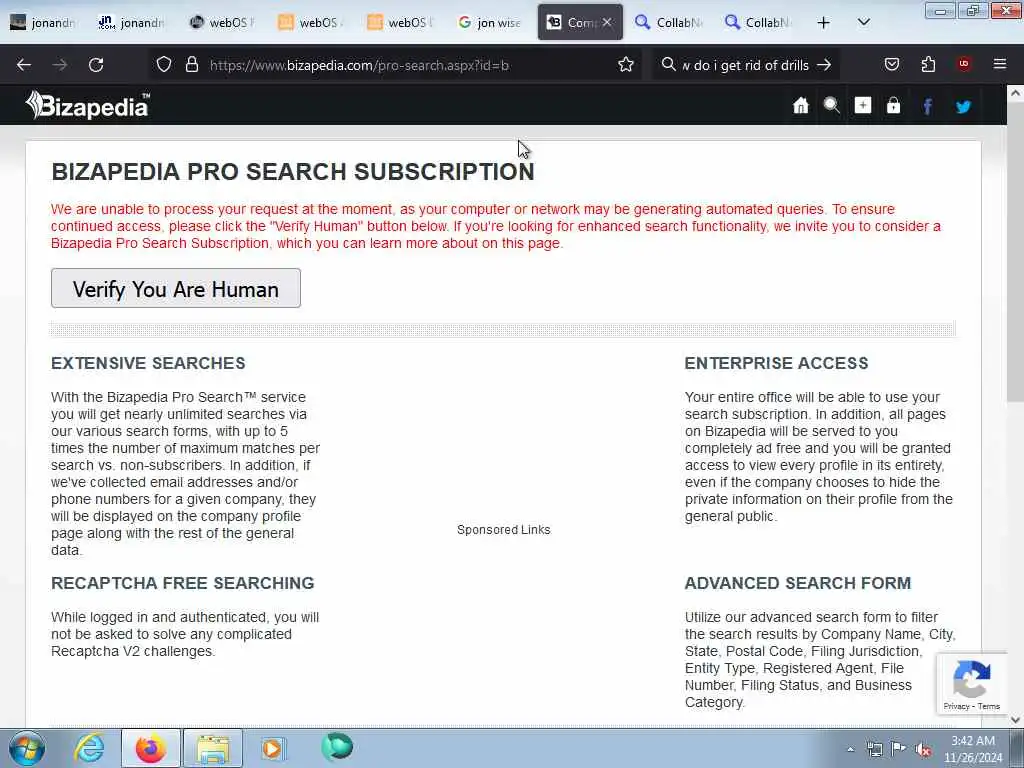The image size is (1024, 768).
Task: Click the reCAPTCHA Terms link
Action: (989, 707)
